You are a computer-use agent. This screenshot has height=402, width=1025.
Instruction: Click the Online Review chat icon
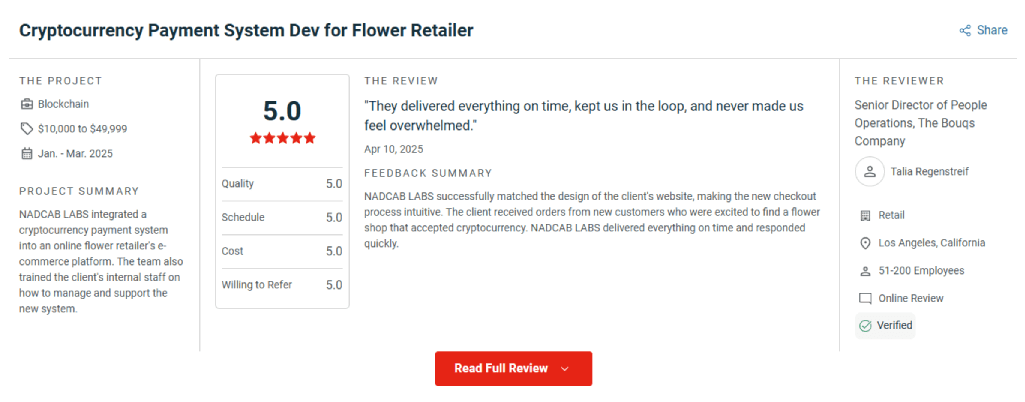click(x=865, y=299)
